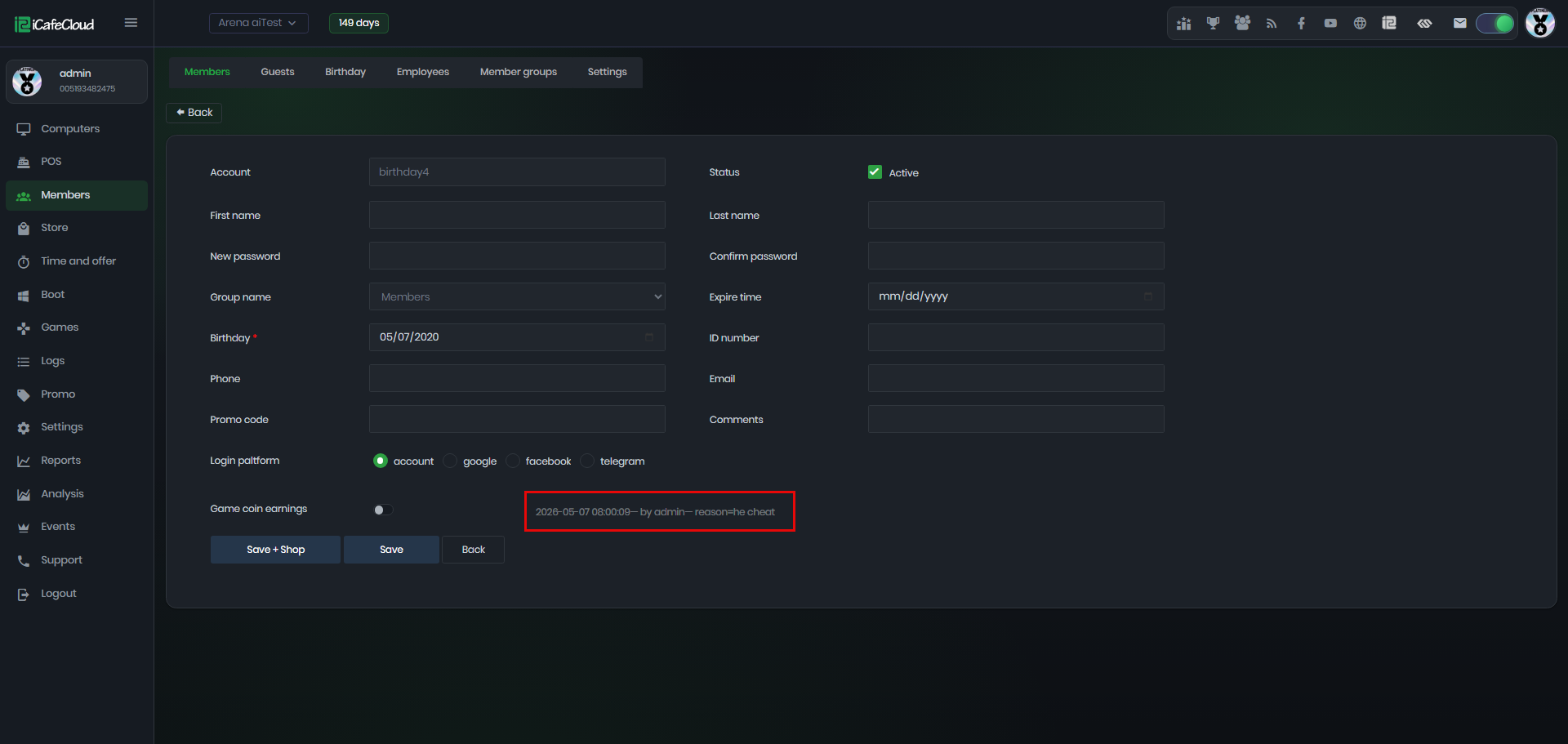This screenshot has height=744, width=1568.
Task: Open the Settings tab in the top bar
Action: click(x=608, y=72)
